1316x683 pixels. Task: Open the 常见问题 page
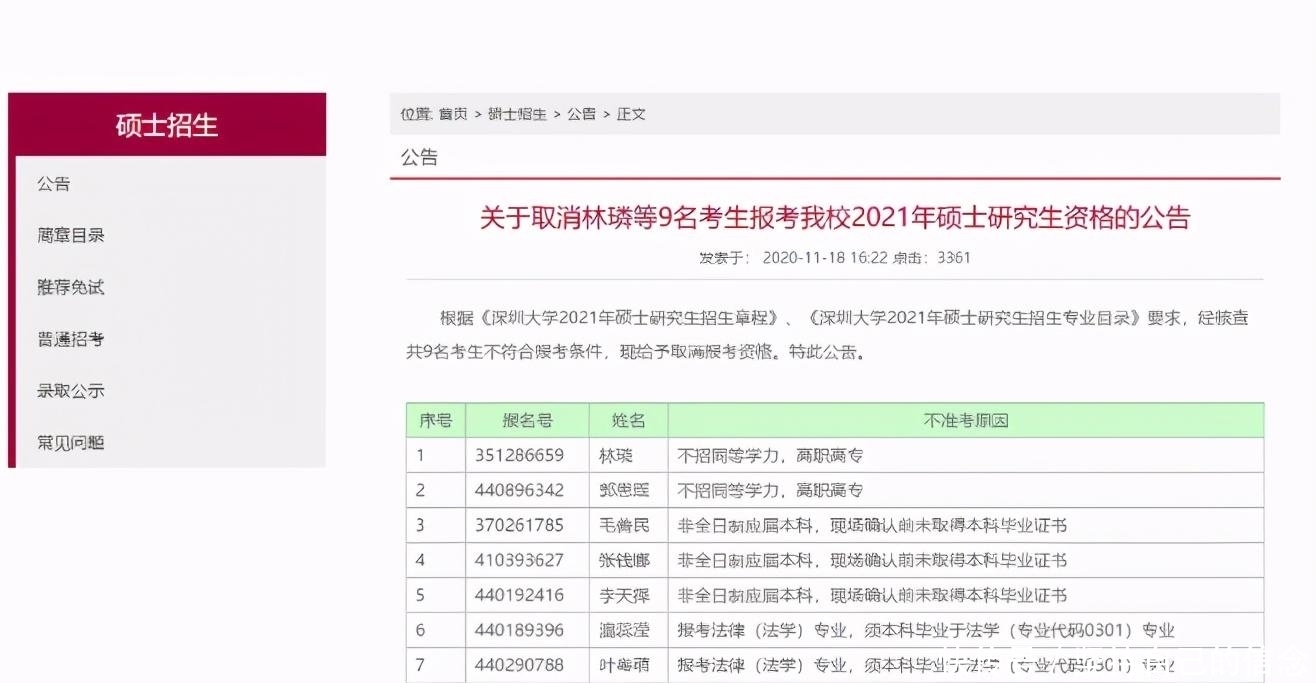(x=68, y=442)
